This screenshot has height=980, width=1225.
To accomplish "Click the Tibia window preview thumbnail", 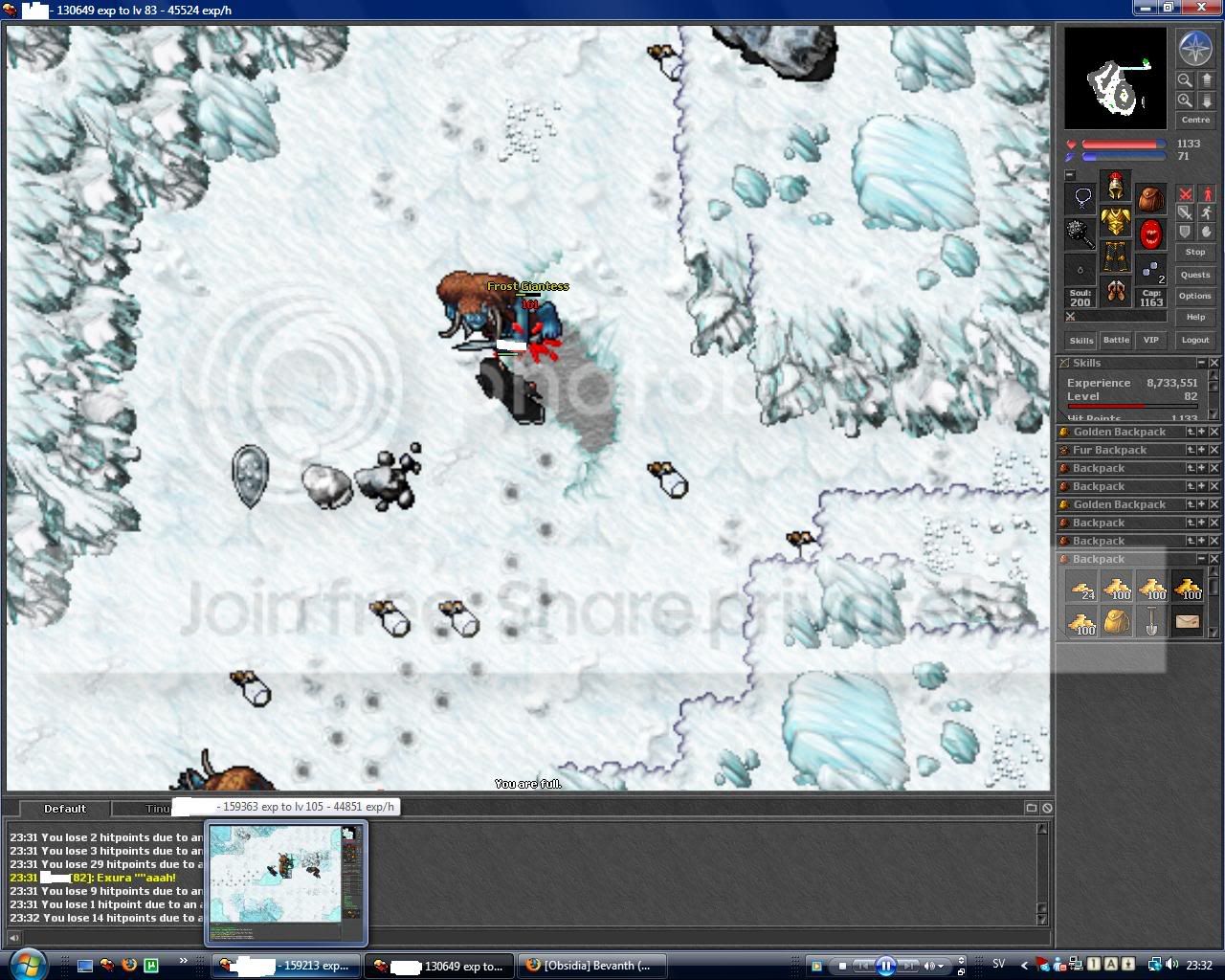I will pyautogui.click(x=286, y=883).
